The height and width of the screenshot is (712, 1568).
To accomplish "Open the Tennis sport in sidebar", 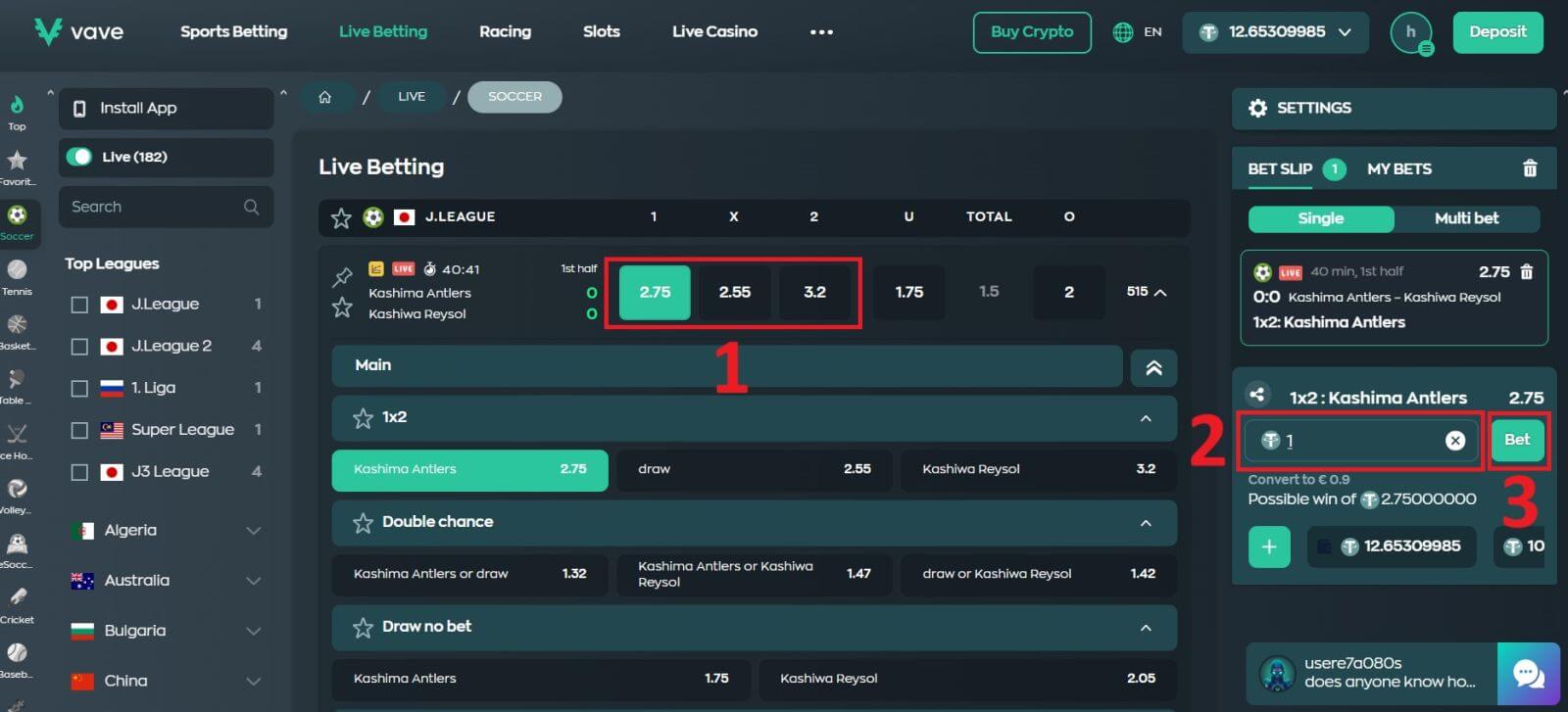I will coord(17,276).
